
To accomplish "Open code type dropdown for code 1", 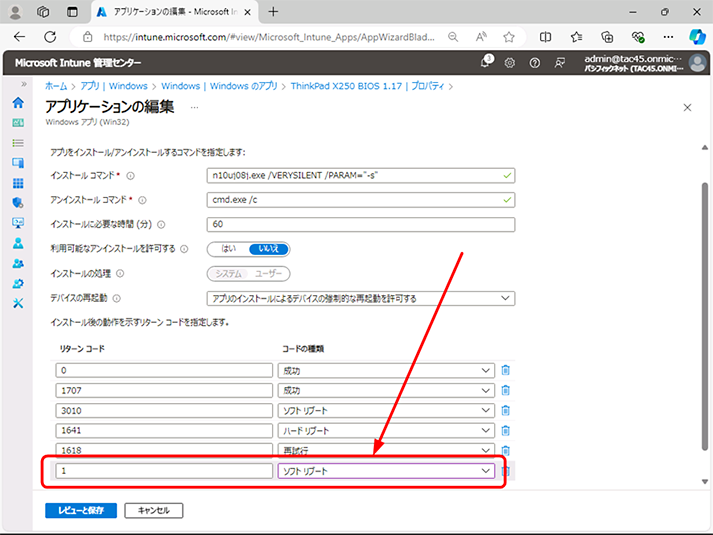I will click(386, 471).
